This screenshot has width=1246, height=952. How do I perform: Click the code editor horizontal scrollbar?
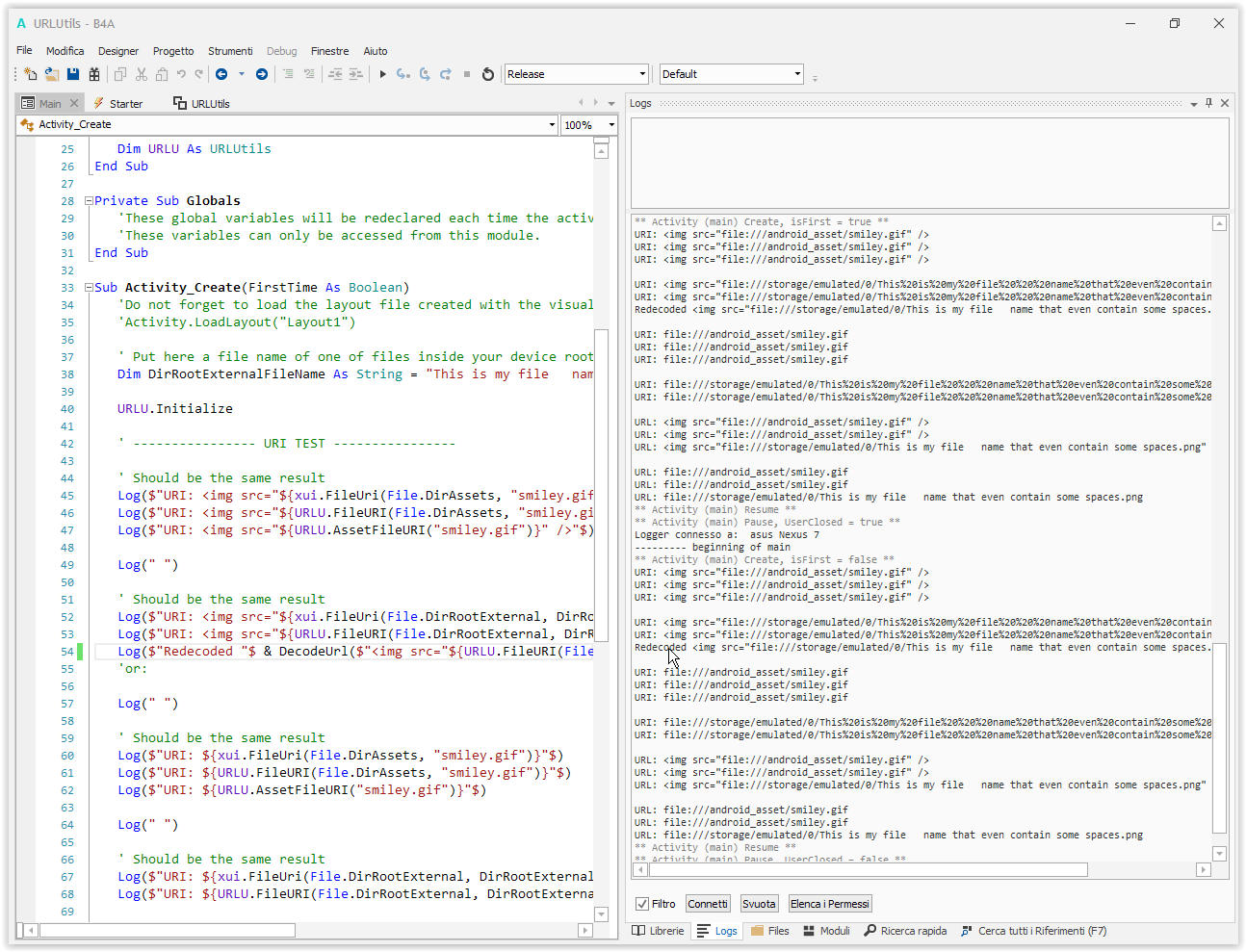[167, 930]
